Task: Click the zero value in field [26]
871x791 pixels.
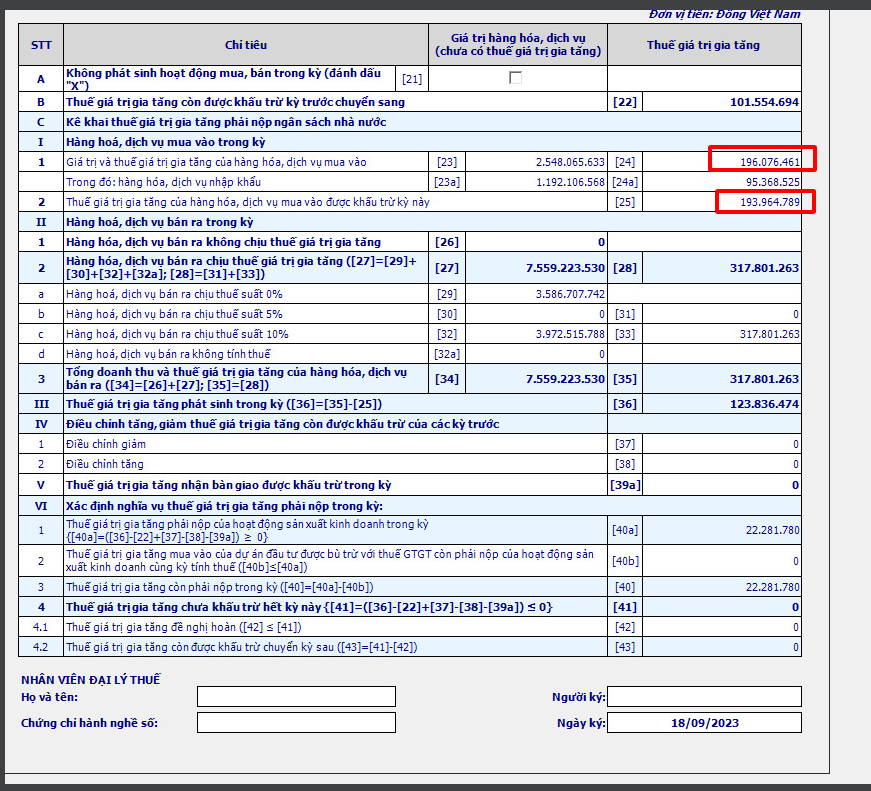Action: click(x=601, y=242)
